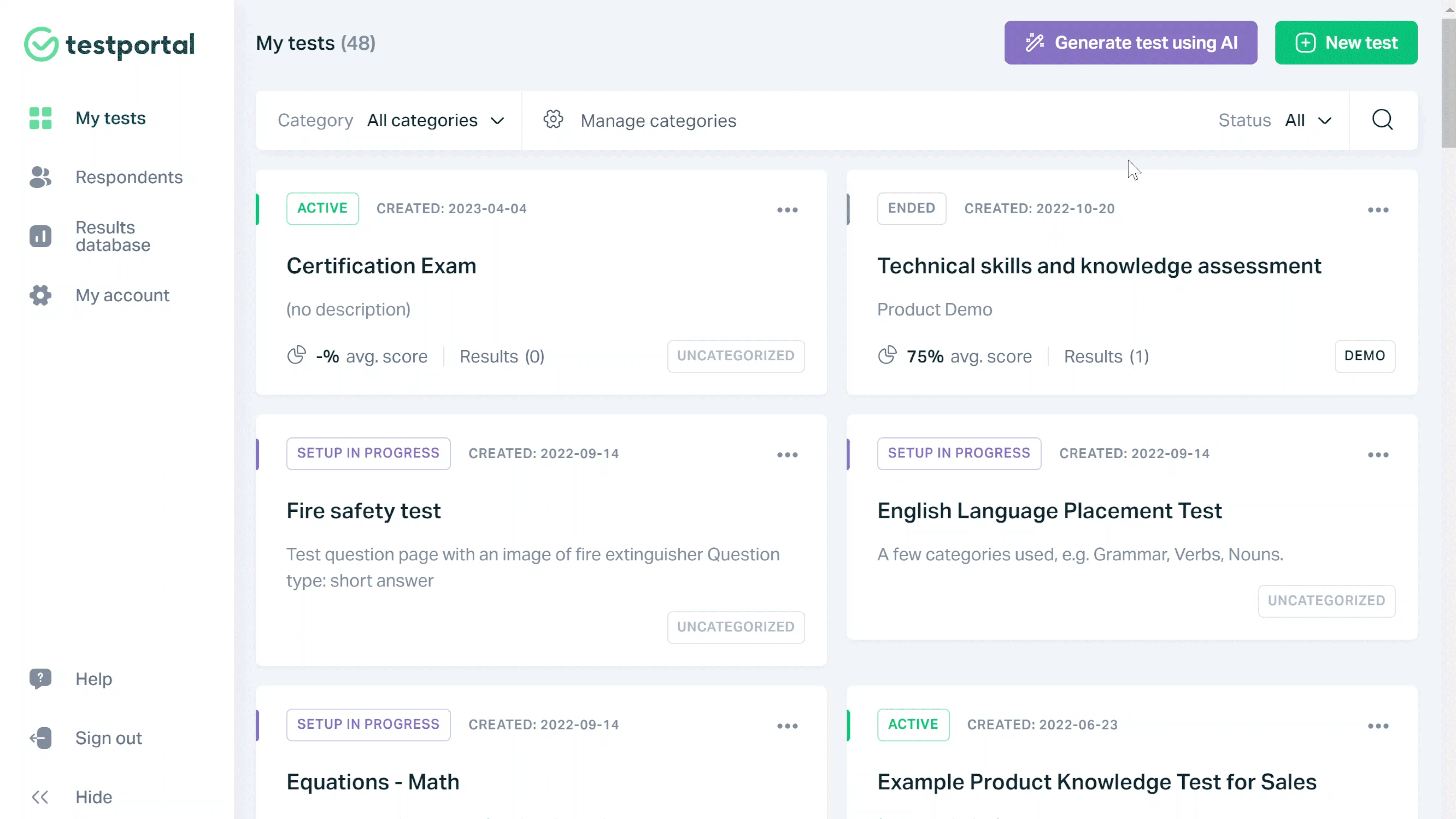Click the Results database chart icon
1456x819 pixels.
[40, 236]
